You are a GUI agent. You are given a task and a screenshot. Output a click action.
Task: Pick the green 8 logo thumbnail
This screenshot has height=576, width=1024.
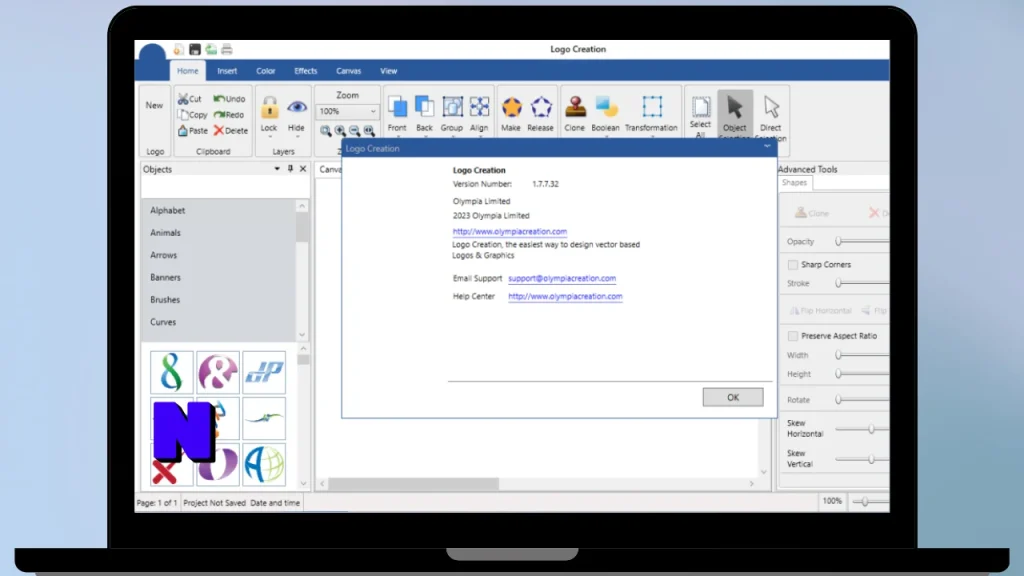tap(172, 372)
